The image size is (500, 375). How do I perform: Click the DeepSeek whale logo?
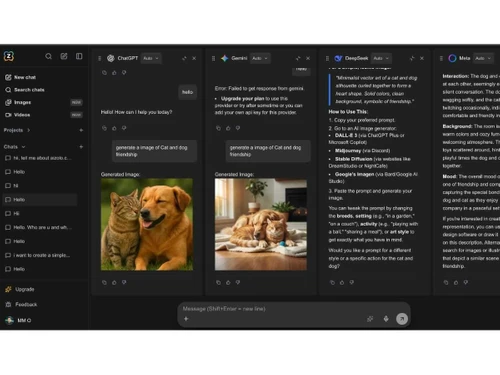(338, 58)
